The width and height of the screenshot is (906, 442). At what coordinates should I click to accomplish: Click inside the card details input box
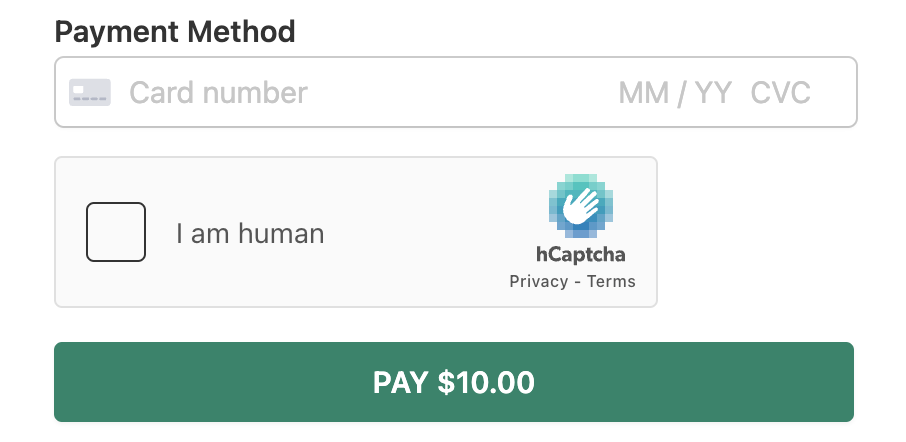click(x=456, y=92)
